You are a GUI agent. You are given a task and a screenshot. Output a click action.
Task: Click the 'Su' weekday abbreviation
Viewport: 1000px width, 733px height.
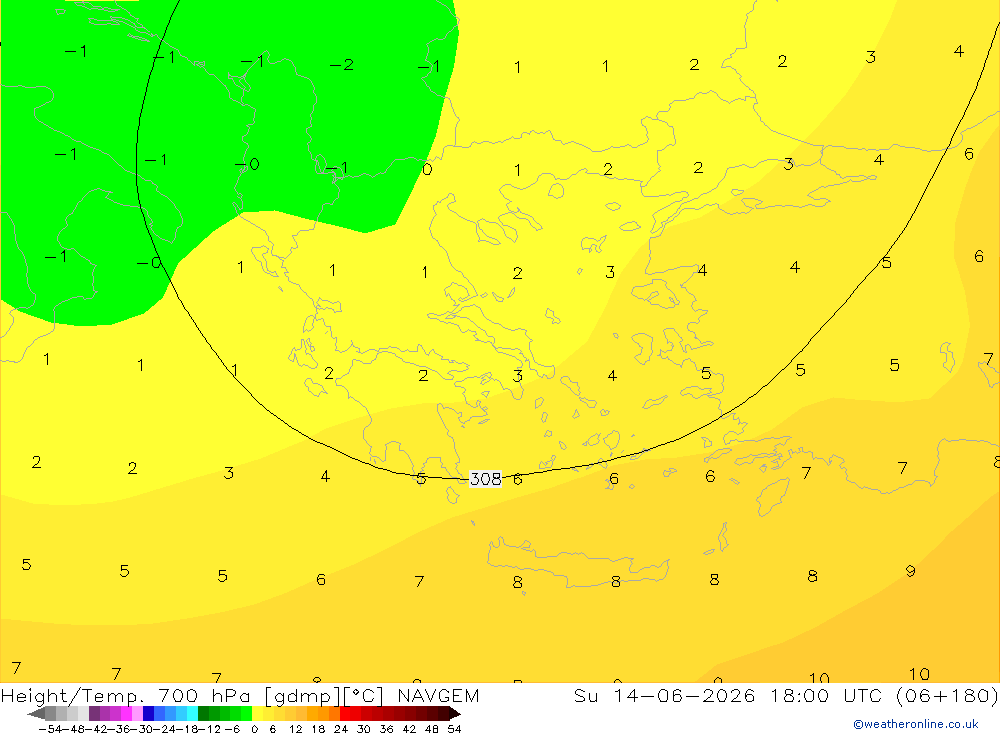586,695
